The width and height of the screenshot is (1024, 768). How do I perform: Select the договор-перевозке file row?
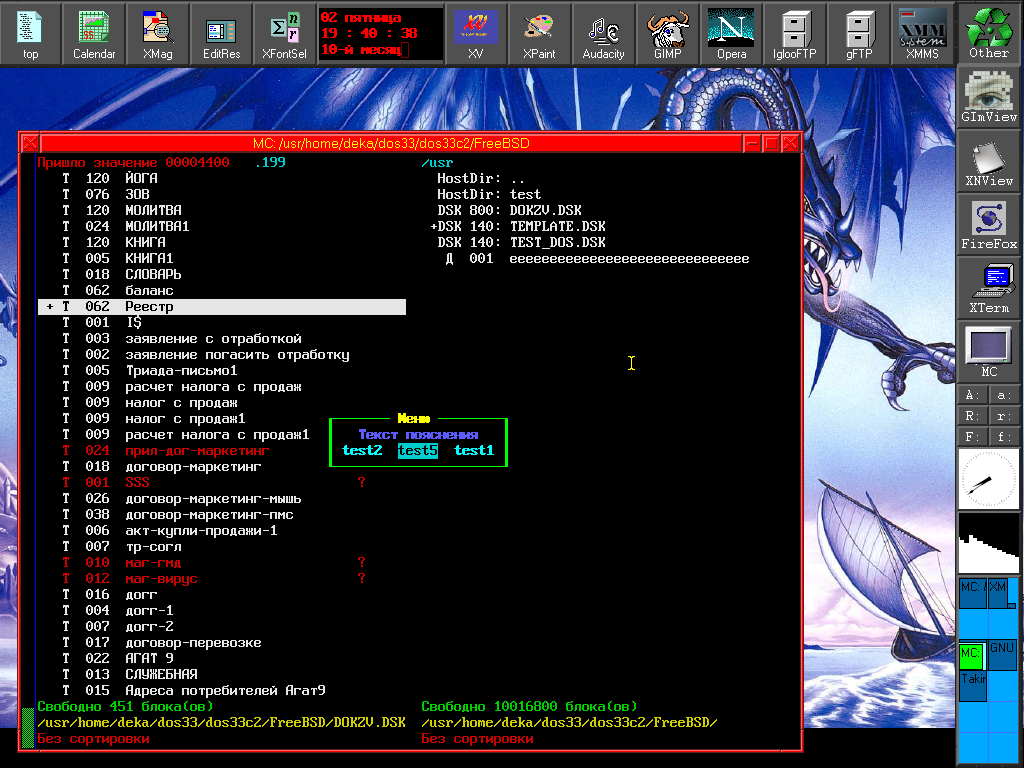coord(221,643)
